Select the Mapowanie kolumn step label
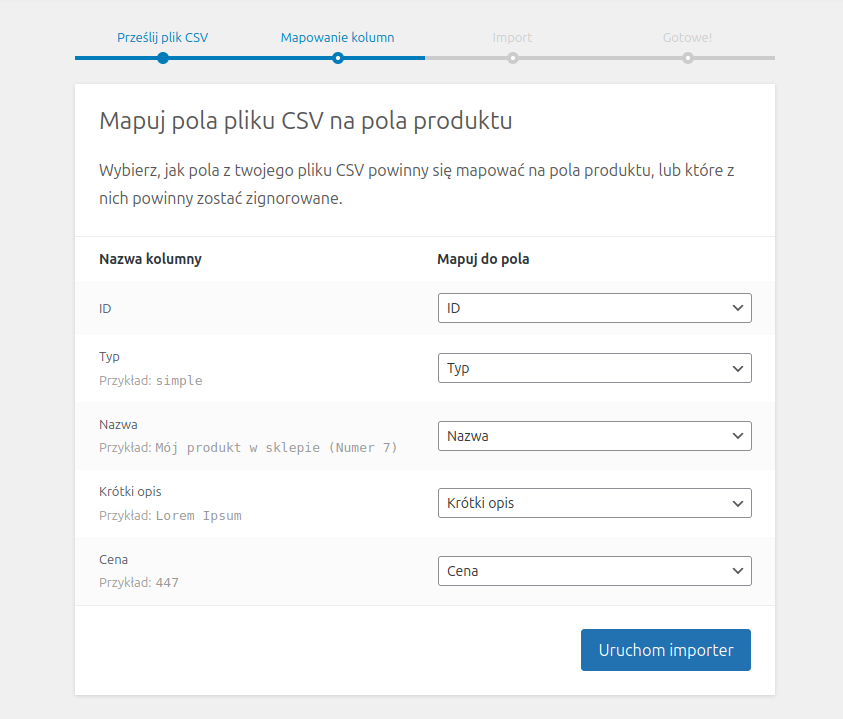This screenshot has height=719, width=843. [x=337, y=38]
